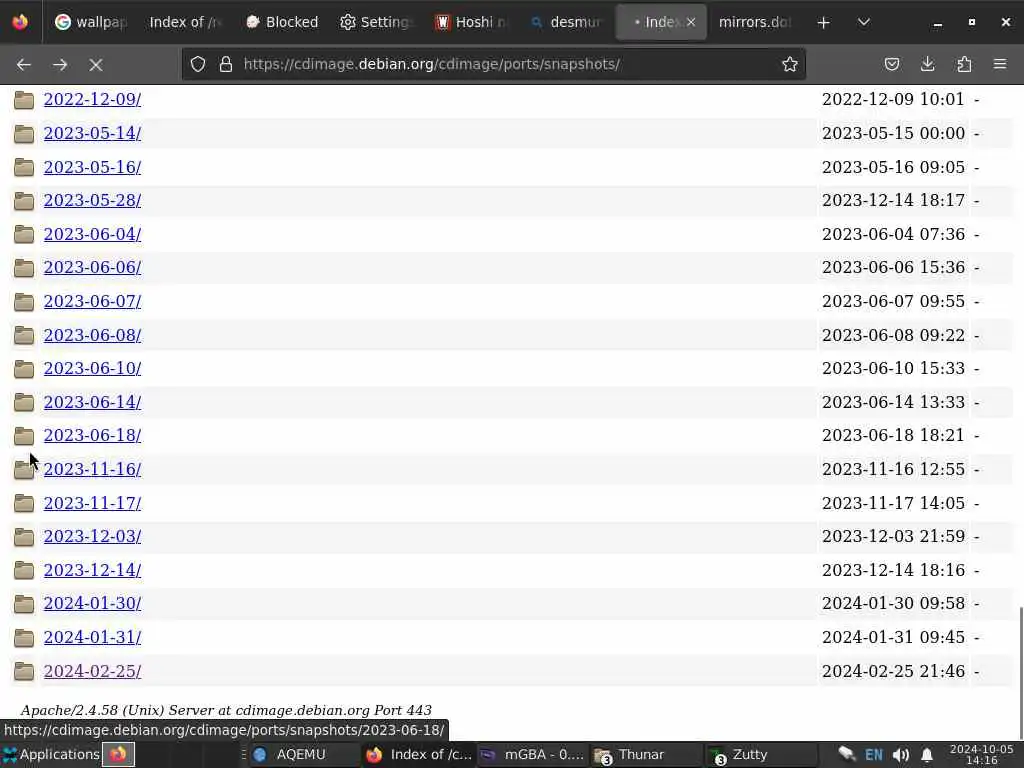Open the 2023-06-10/ directory link
Image resolution: width=1024 pixels, height=768 pixels.
click(x=92, y=369)
